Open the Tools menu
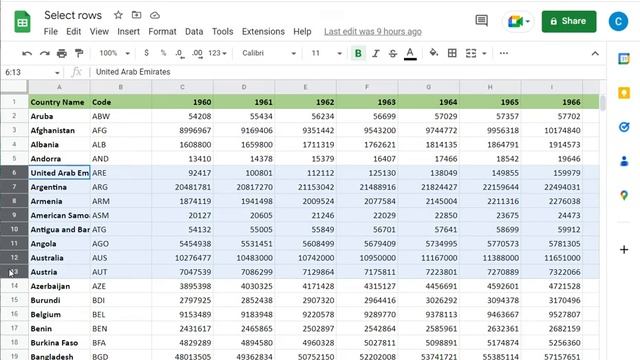 (222, 31)
